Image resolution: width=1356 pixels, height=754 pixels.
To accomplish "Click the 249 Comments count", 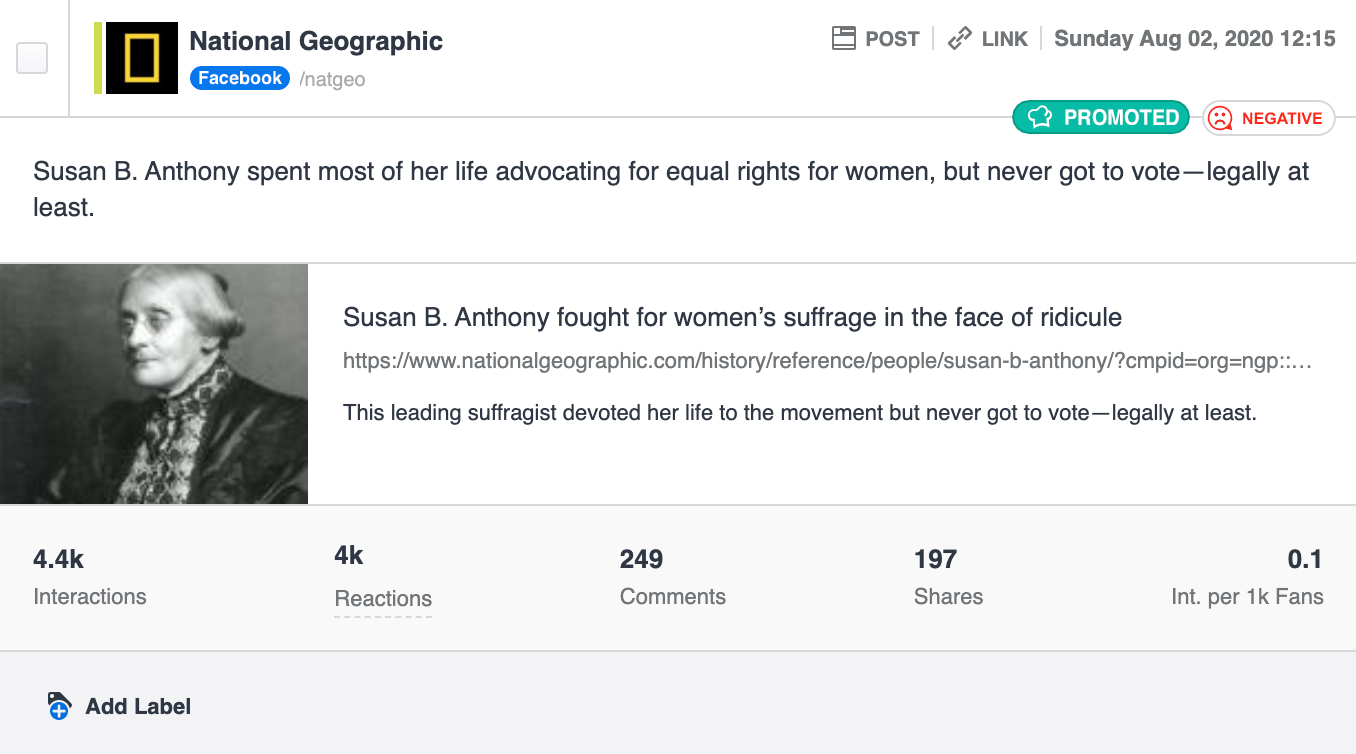I will [x=641, y=559].
